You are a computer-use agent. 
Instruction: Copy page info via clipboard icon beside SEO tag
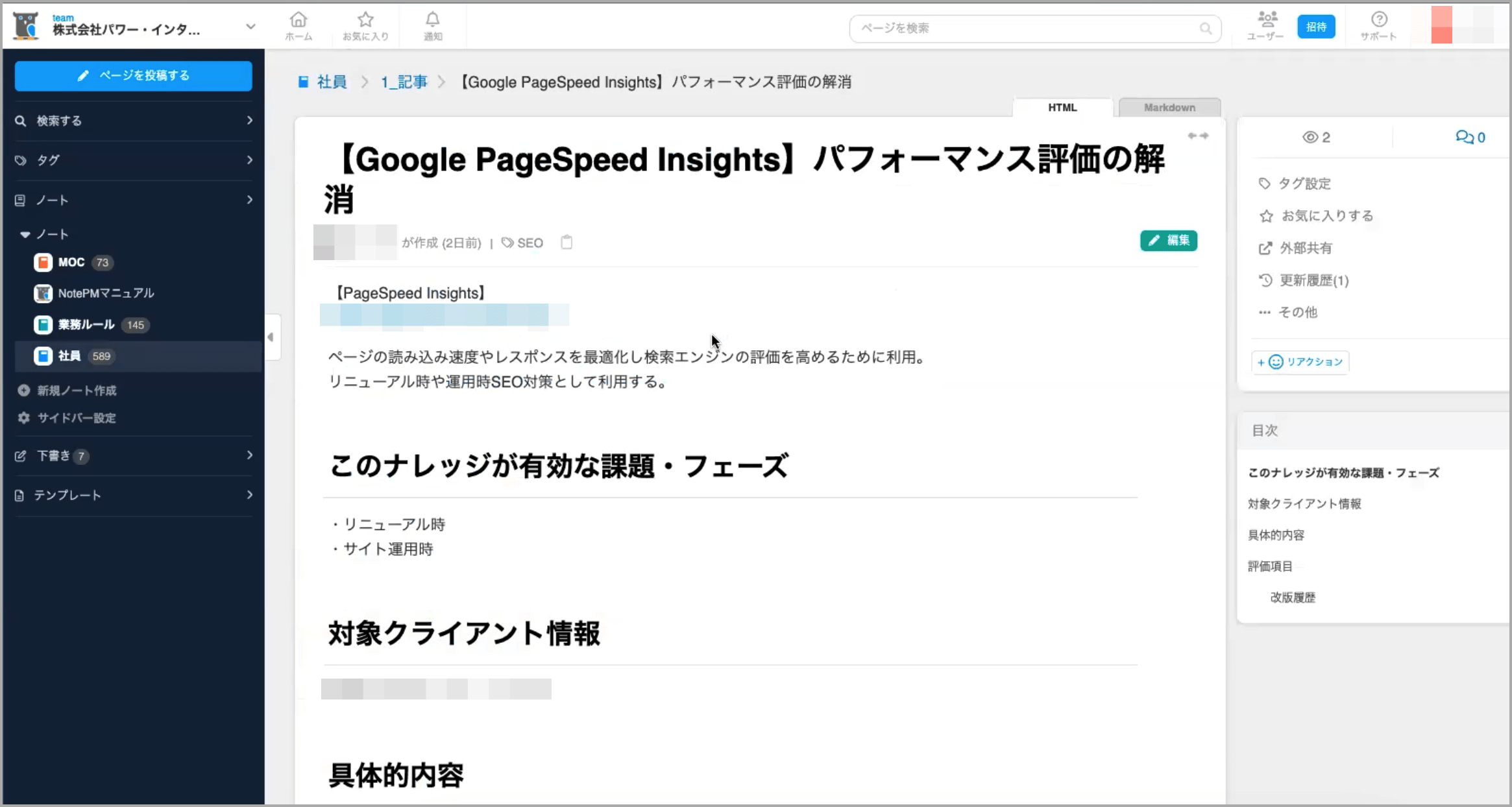pyautogui.click(x=567, y=242)
